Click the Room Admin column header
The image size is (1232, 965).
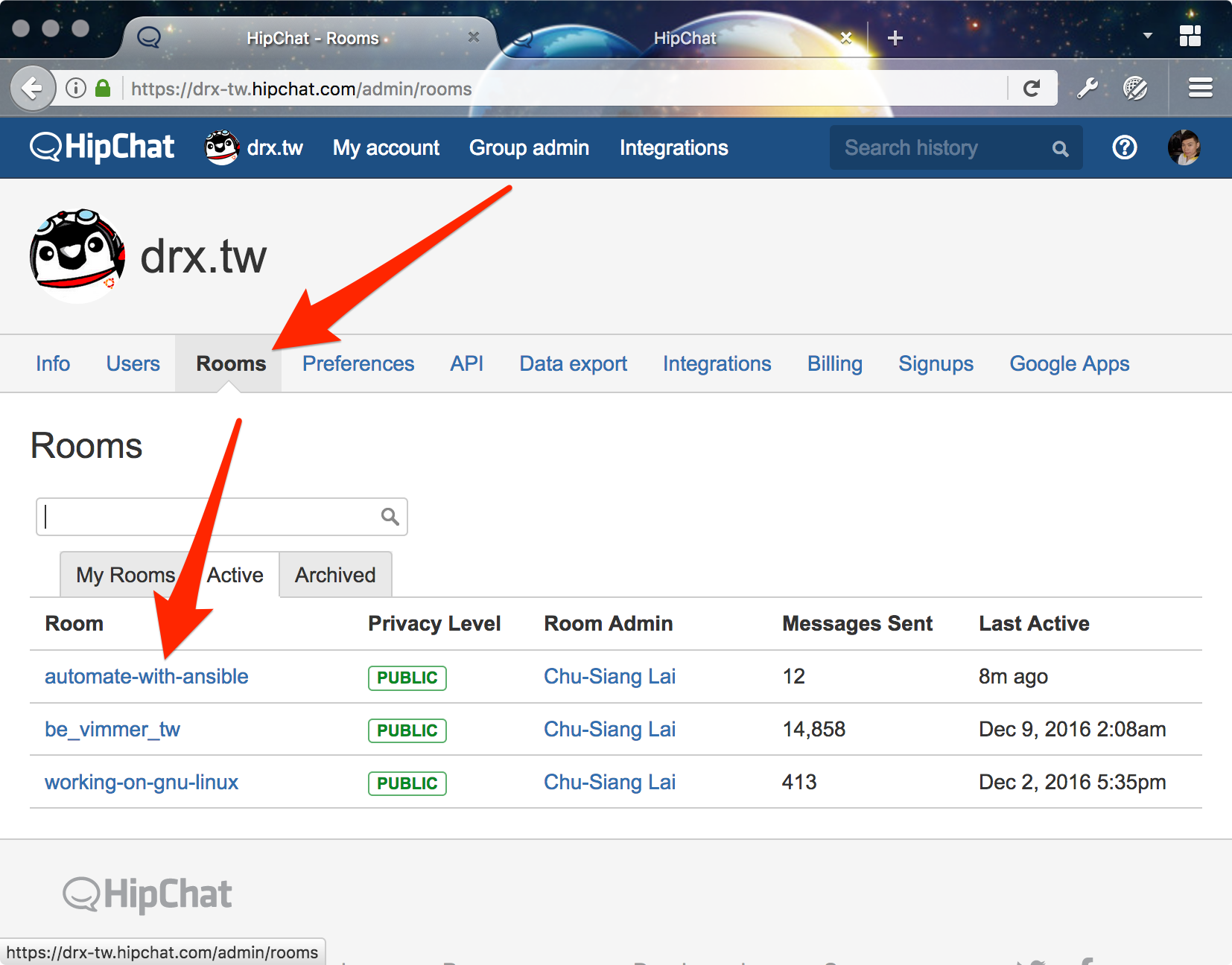click(609, 623)
